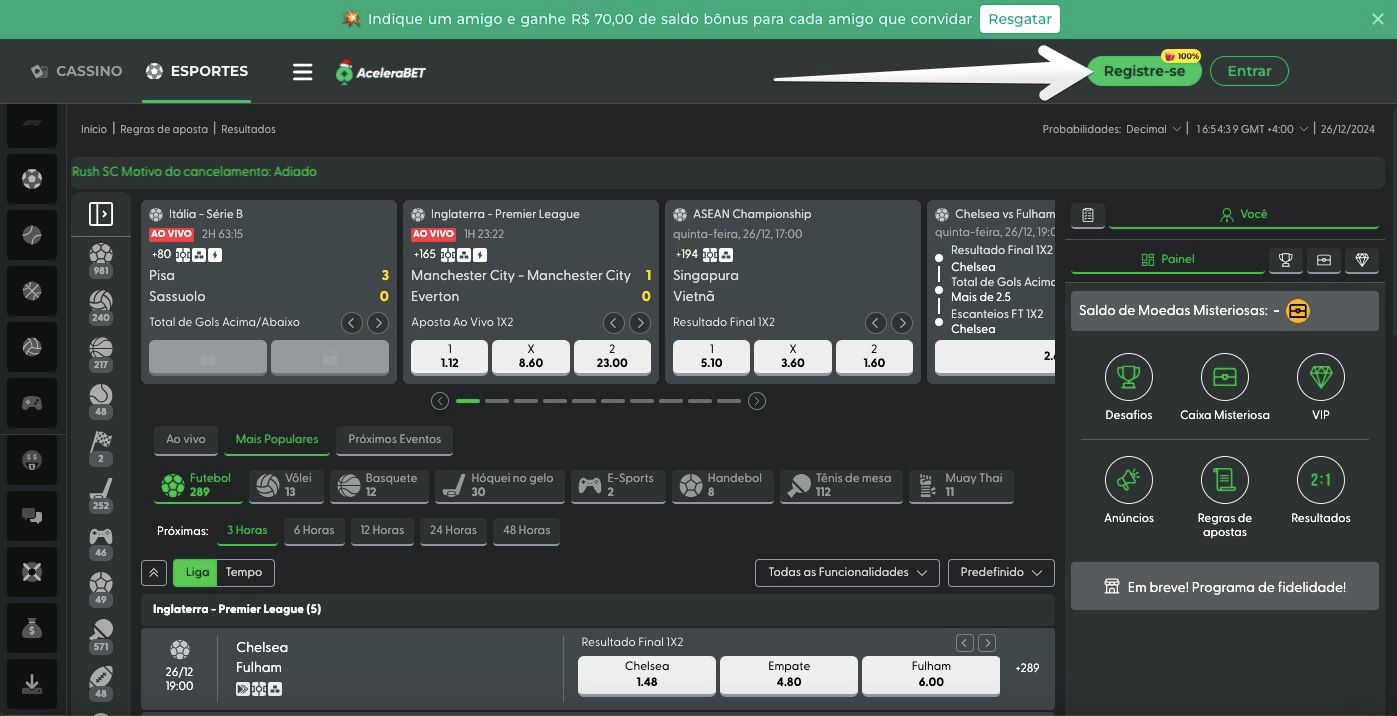Select the 12 Horas time filter

(x=382, y=531)
